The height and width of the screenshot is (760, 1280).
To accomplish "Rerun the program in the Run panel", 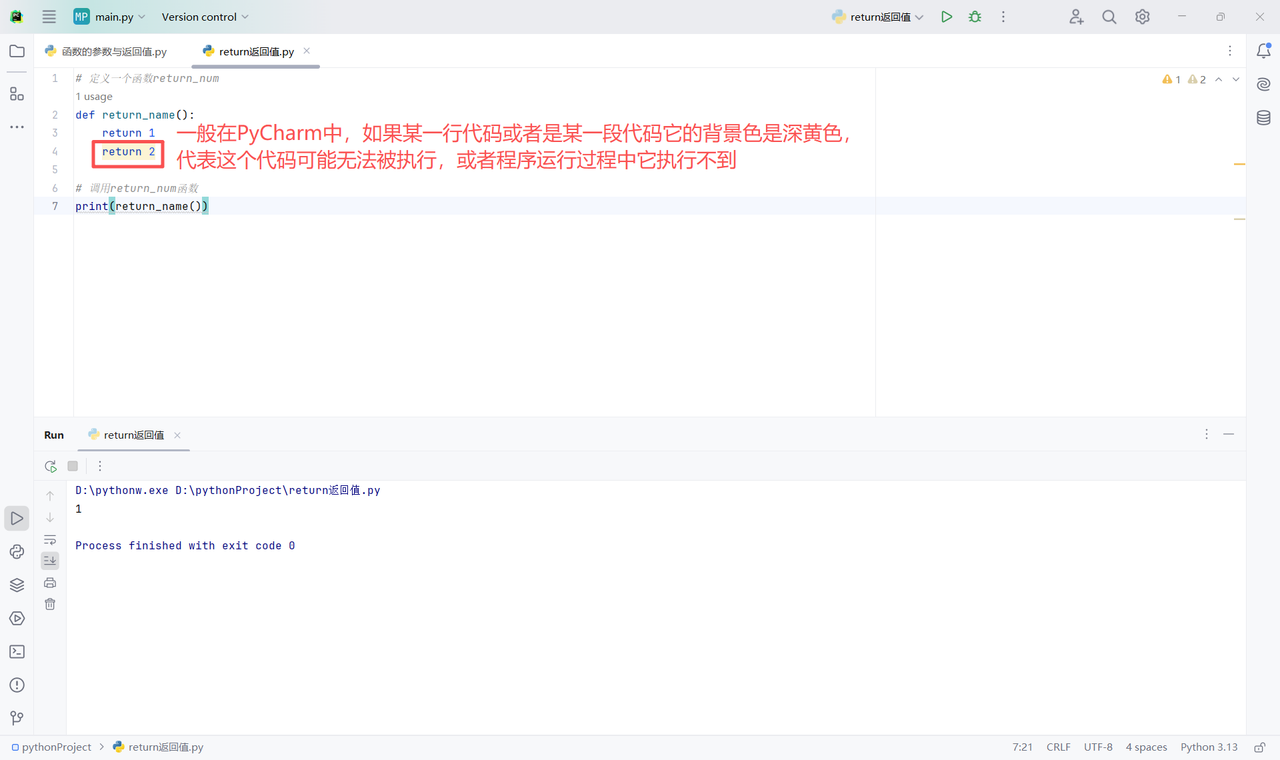I will tap(50, 466).
